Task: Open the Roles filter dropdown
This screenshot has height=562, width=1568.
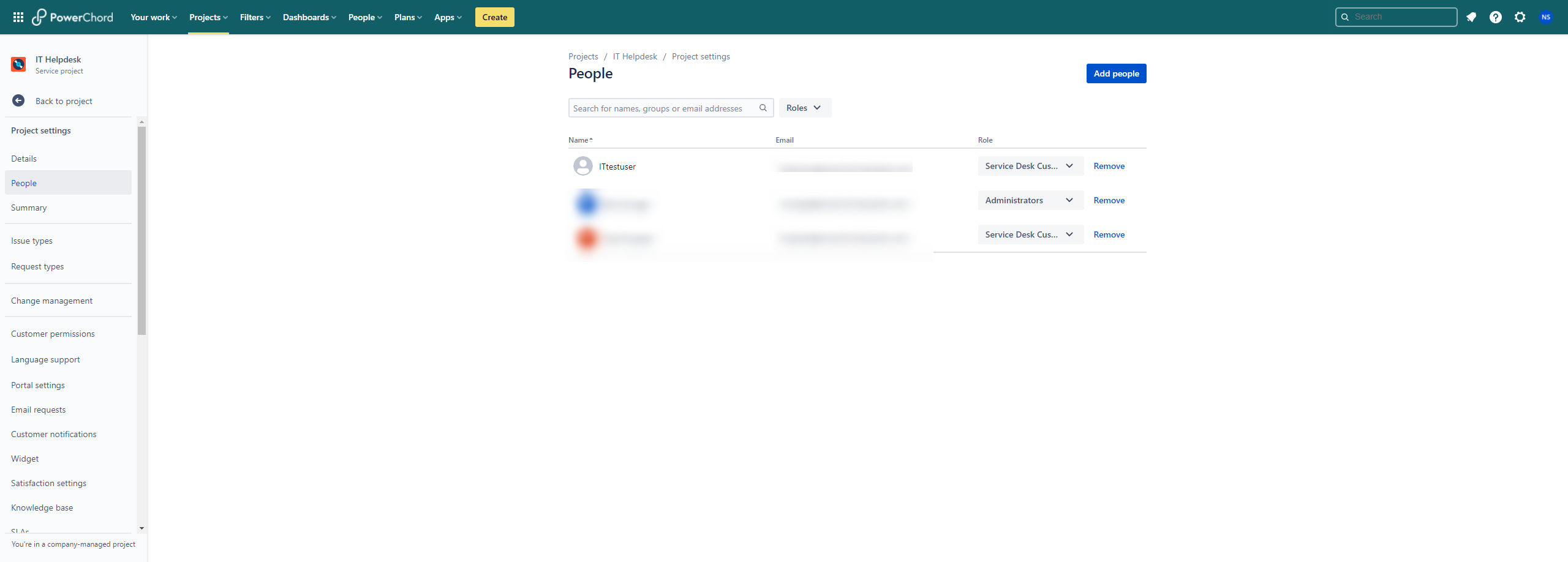Action: pyautogui.click(x=805, y=108)
